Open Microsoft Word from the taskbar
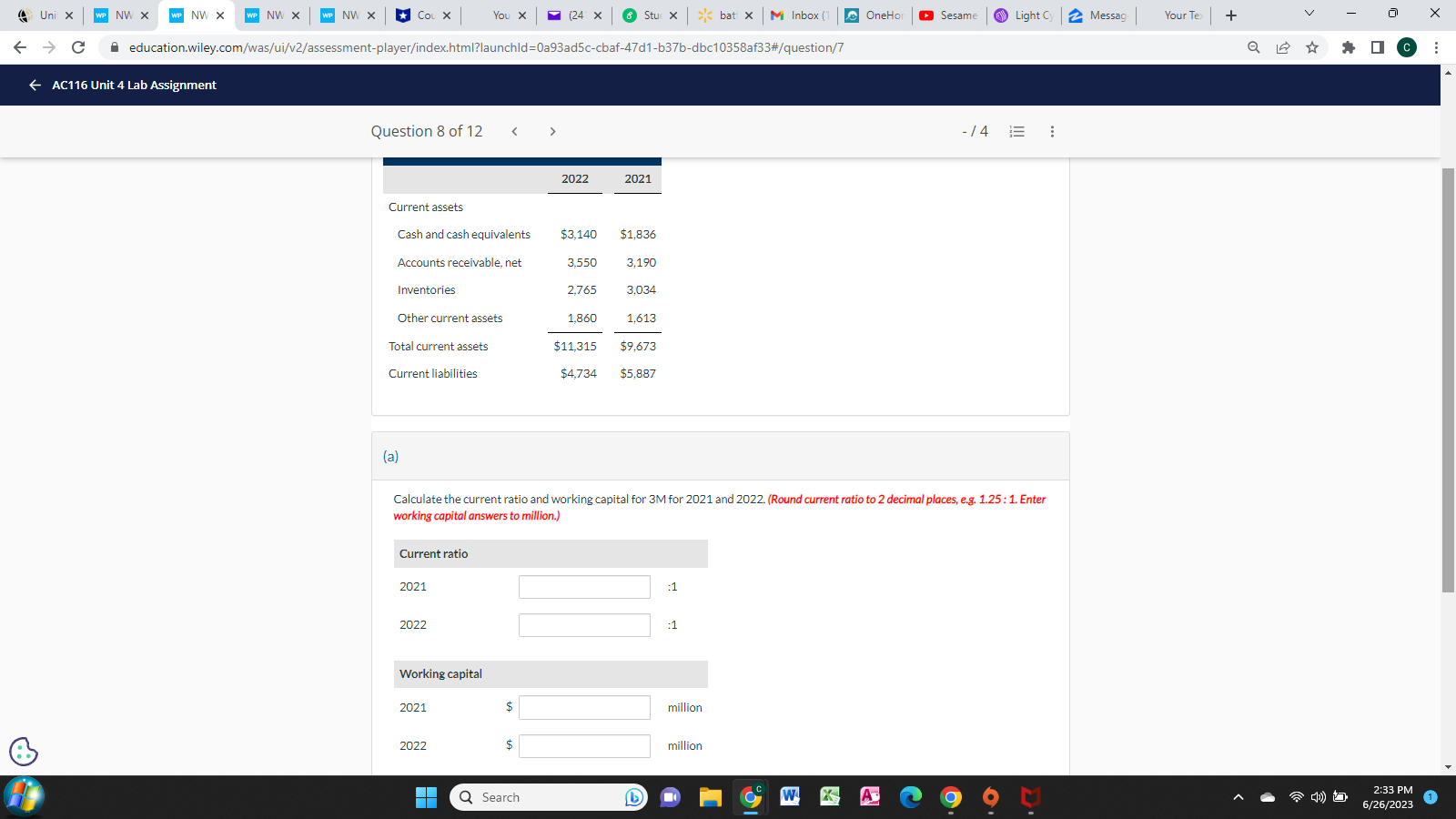Viewport: 1456px width, 819px height. tap(791, 797)
